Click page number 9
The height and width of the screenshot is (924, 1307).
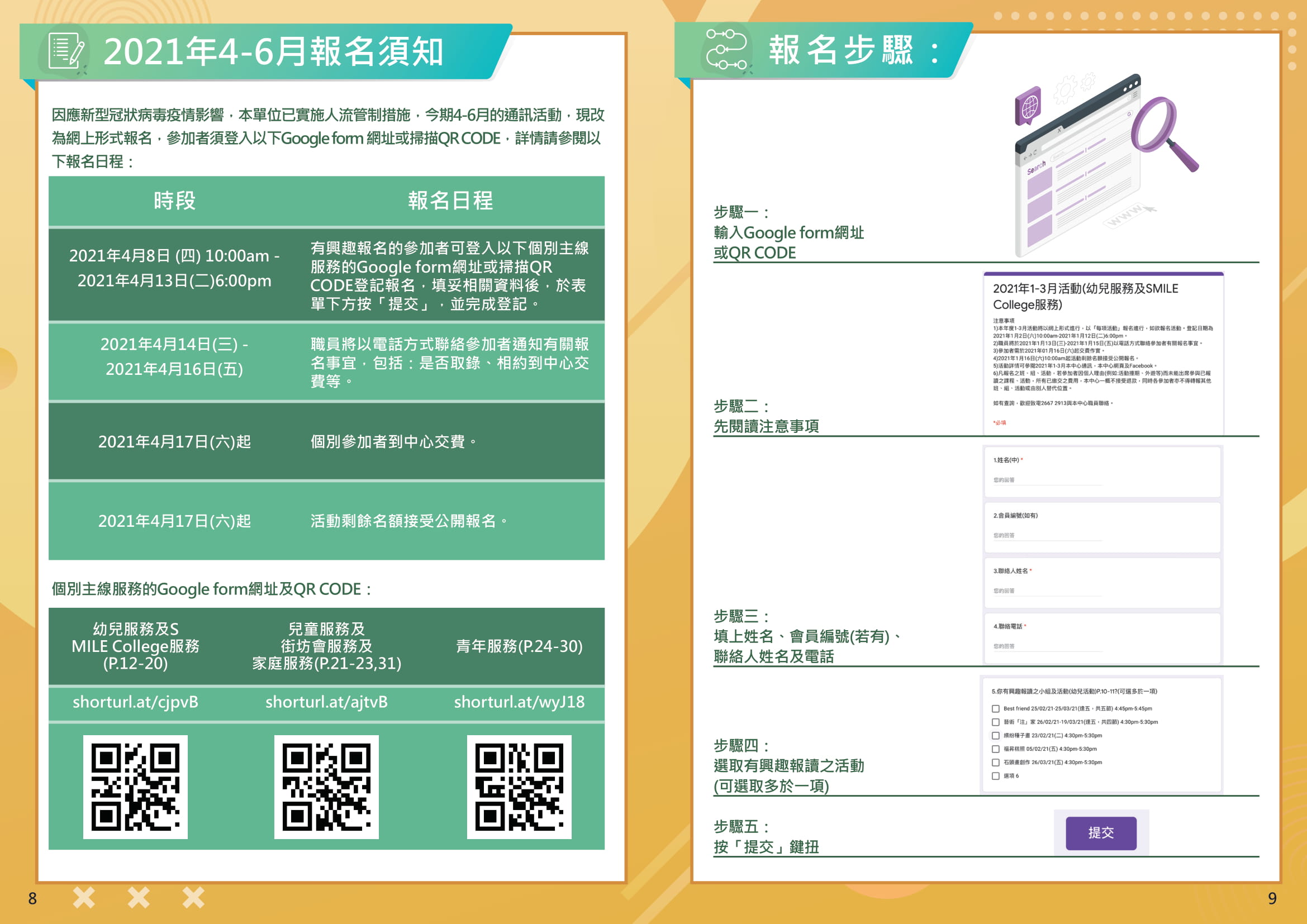[x=1272, y=898]
